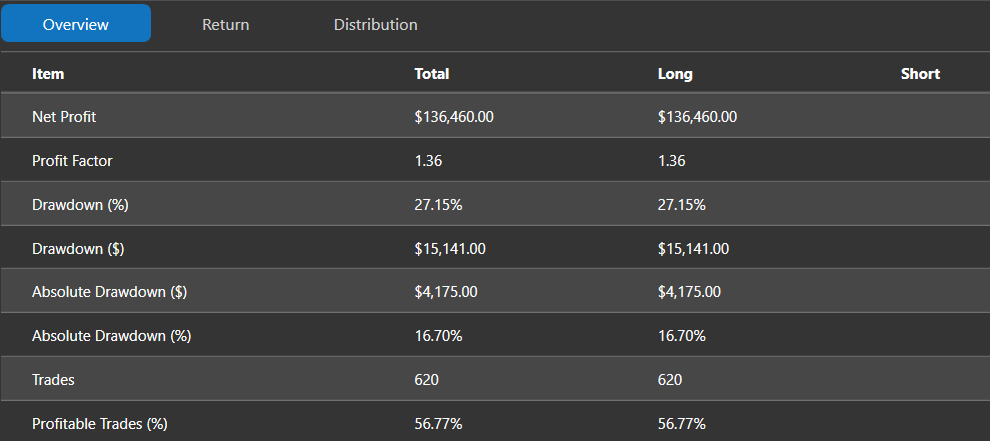Click Long Drawdown value $15,141.00
This screenshot has height=441, width=990.
pyautogui.click(x=693, y=249)
